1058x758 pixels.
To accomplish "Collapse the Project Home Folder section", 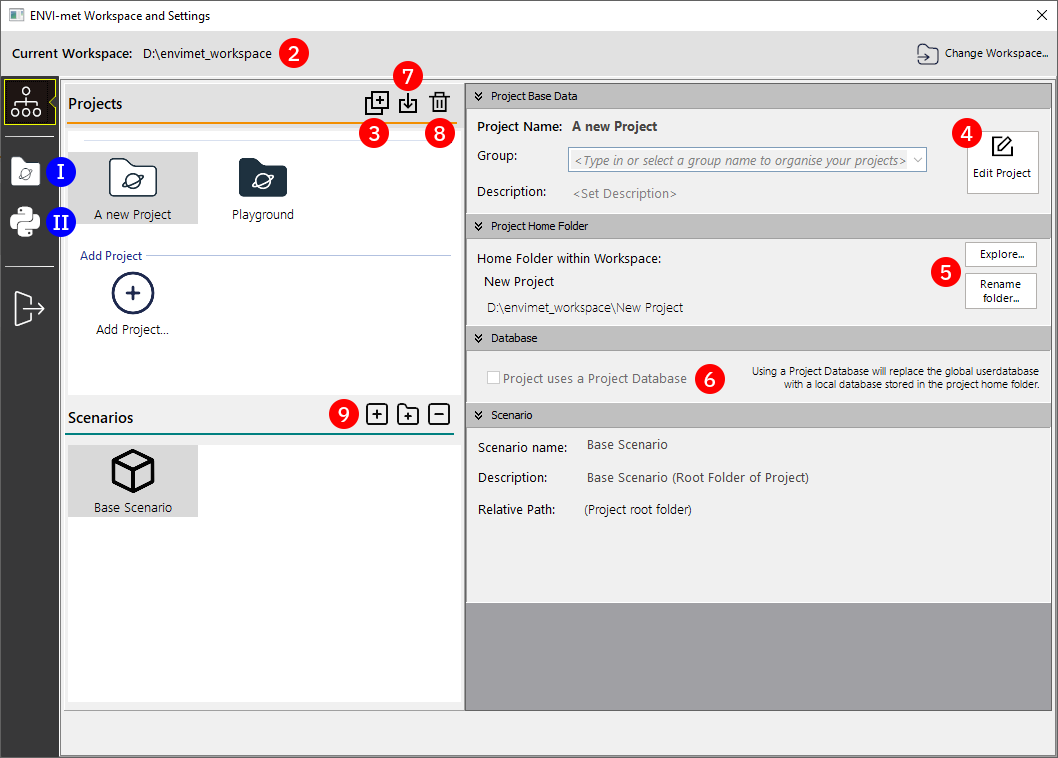I will point(478,226).
